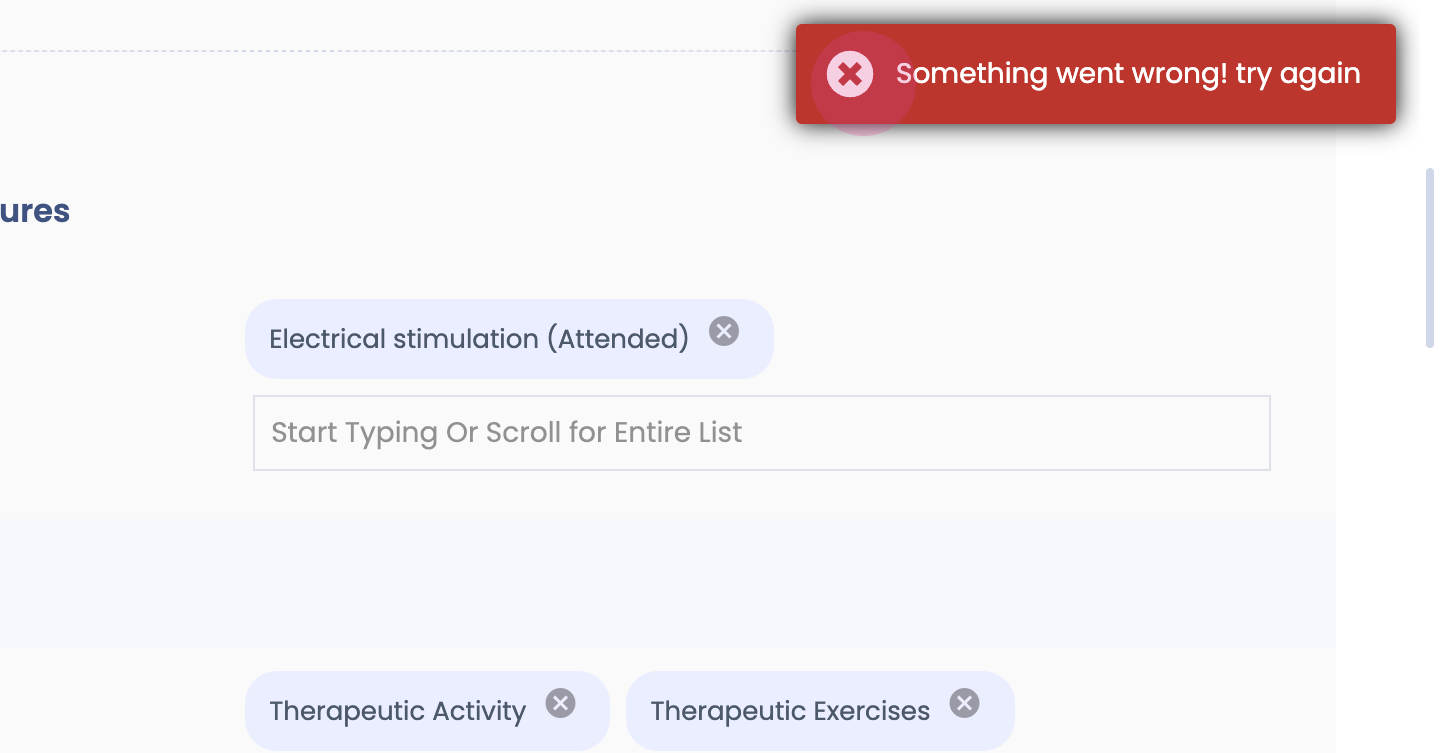Click the dashed divider line at the top
The width and height of the screenshot is (1440, 753).
400,50
